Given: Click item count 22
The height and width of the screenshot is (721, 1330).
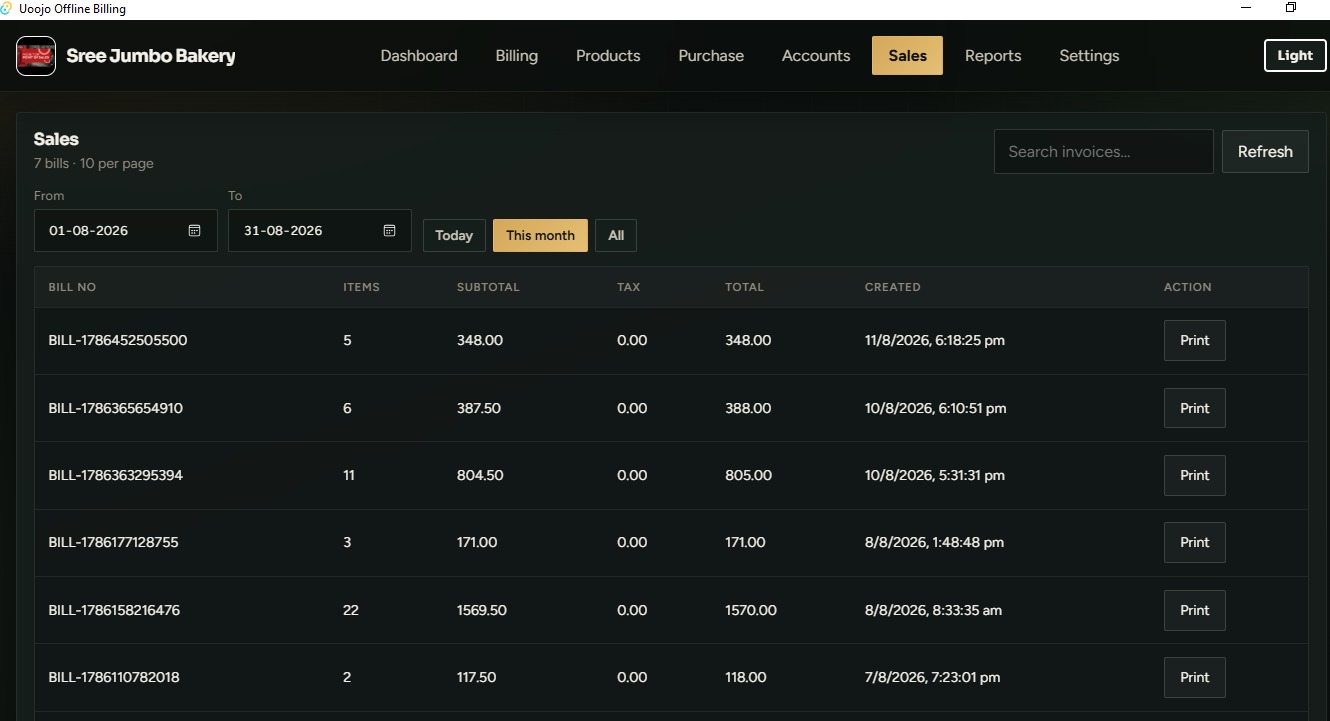Looking at the screenshot, I should coord(351,610).
